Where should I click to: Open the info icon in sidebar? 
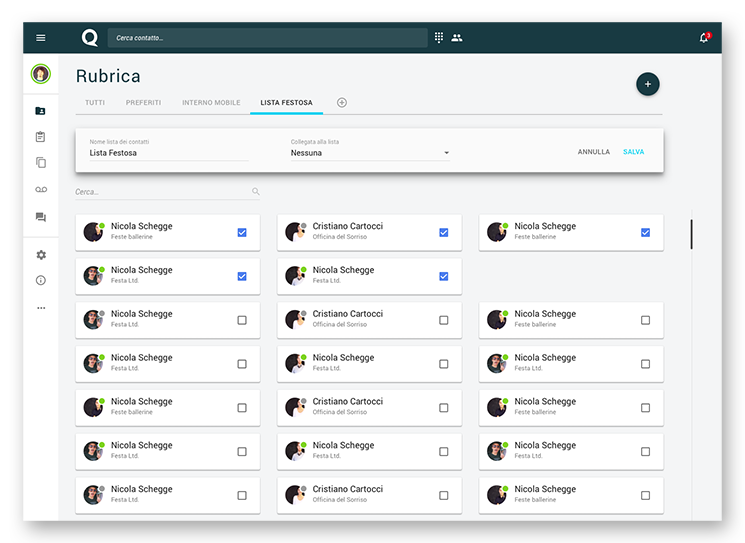(41, 280)
